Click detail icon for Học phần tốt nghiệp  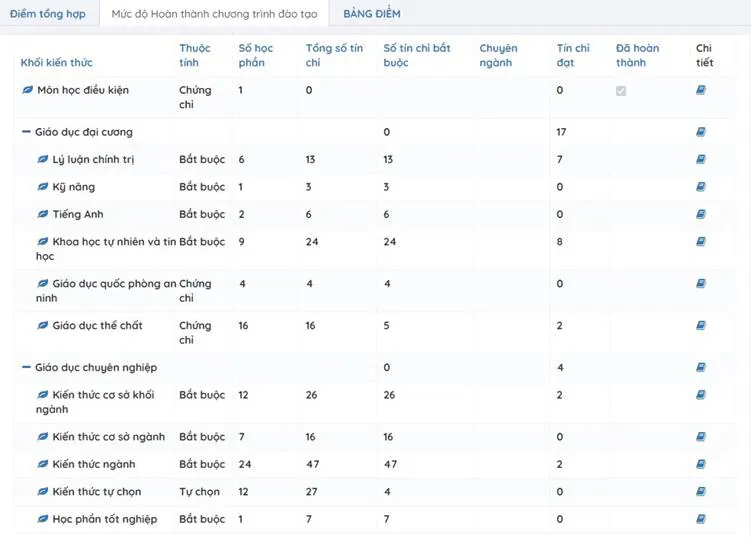(x=701, y=519)
